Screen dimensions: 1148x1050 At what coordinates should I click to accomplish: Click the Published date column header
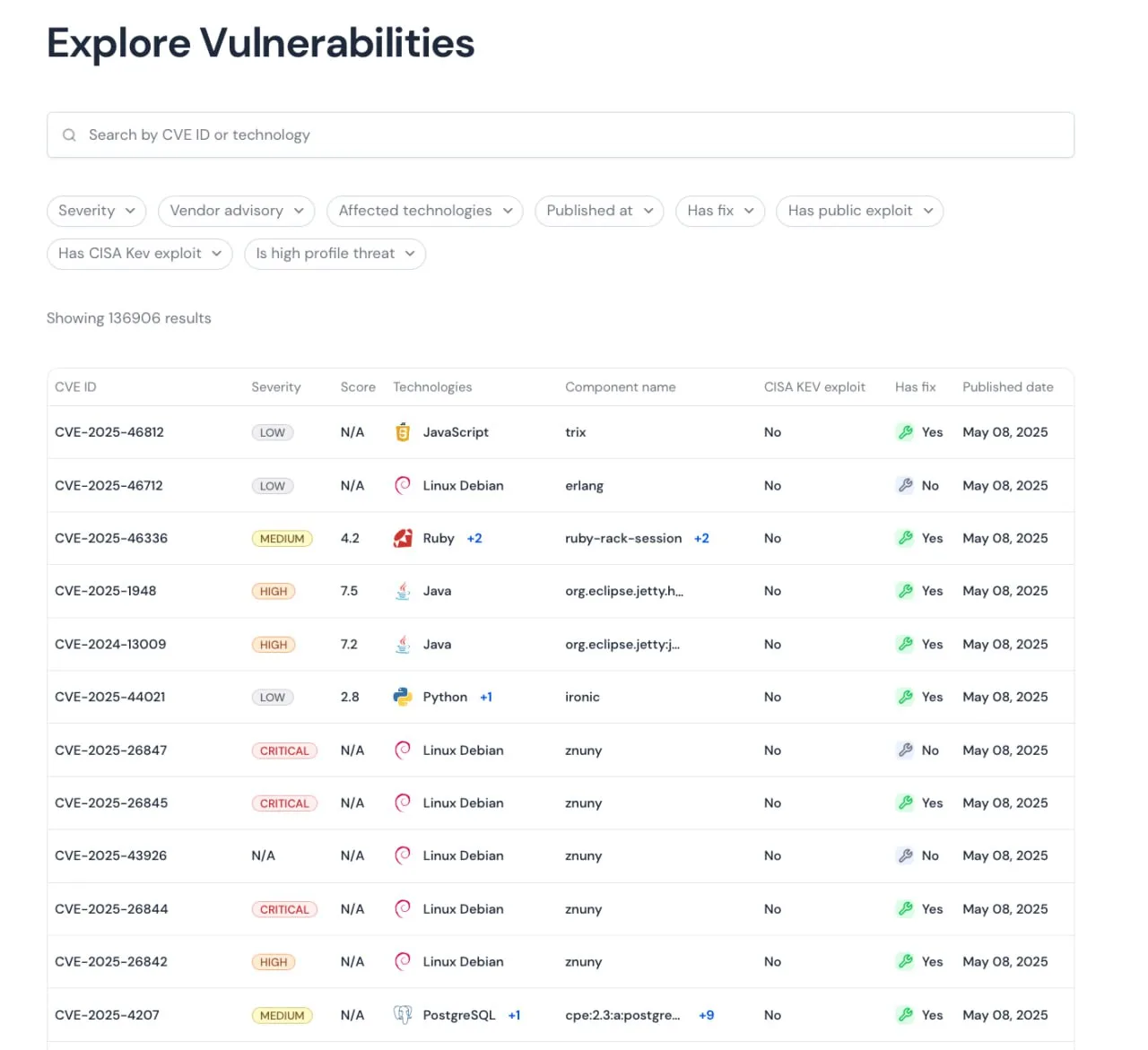click(1007, 387)
